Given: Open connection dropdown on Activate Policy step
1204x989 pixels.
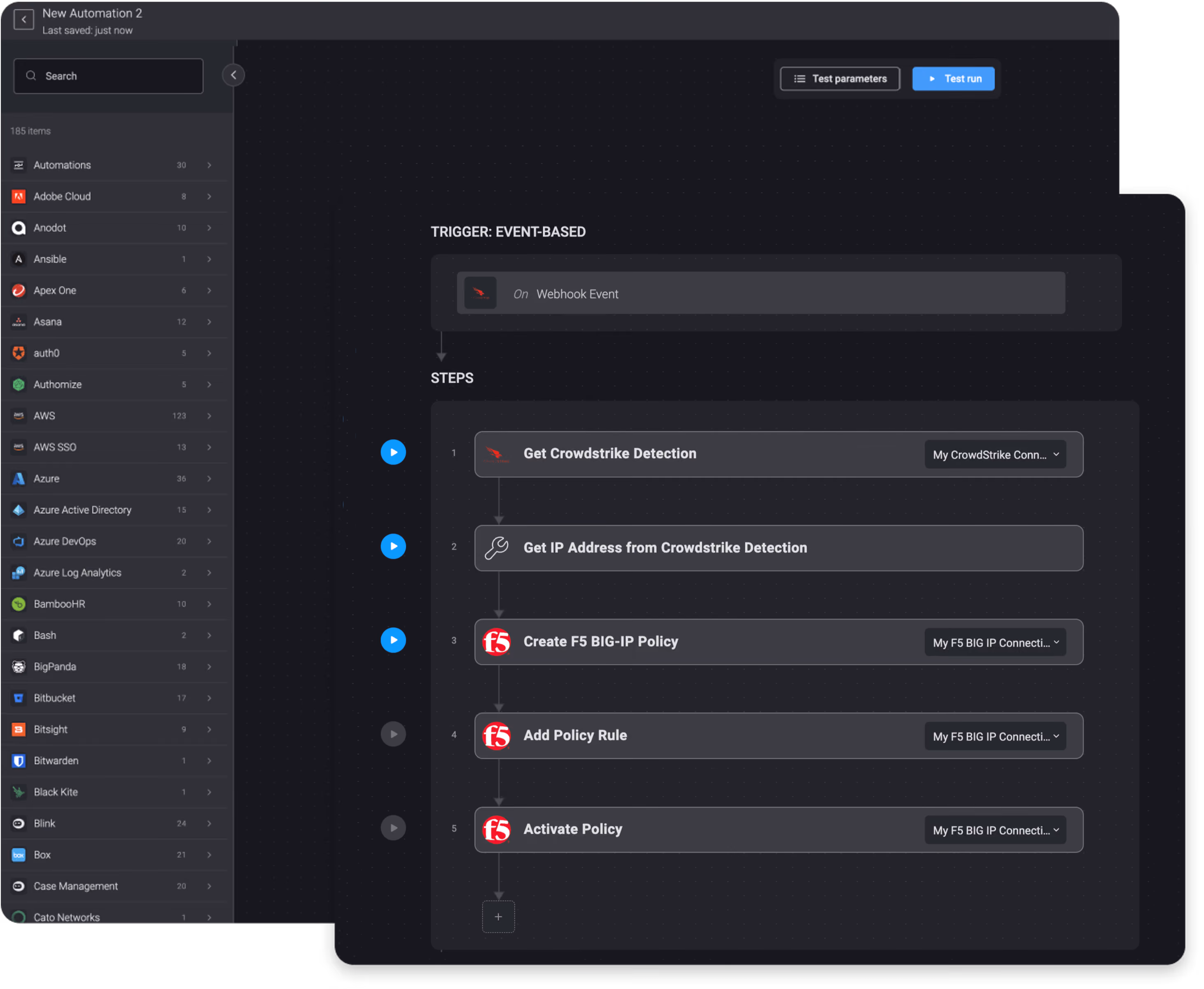Looking at the screenshot, I should pos(996,831).
